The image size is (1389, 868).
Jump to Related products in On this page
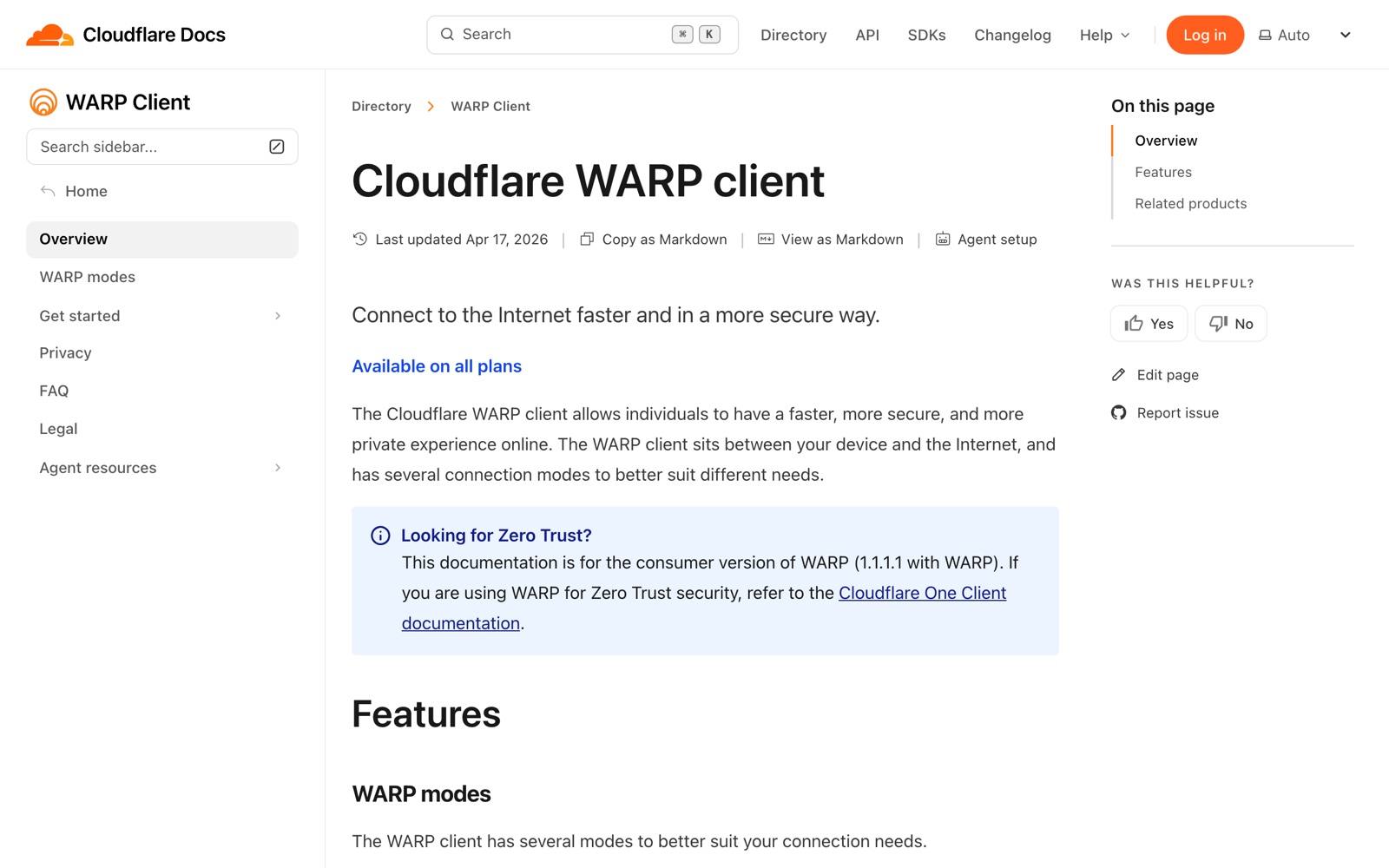coord(1191,204)
